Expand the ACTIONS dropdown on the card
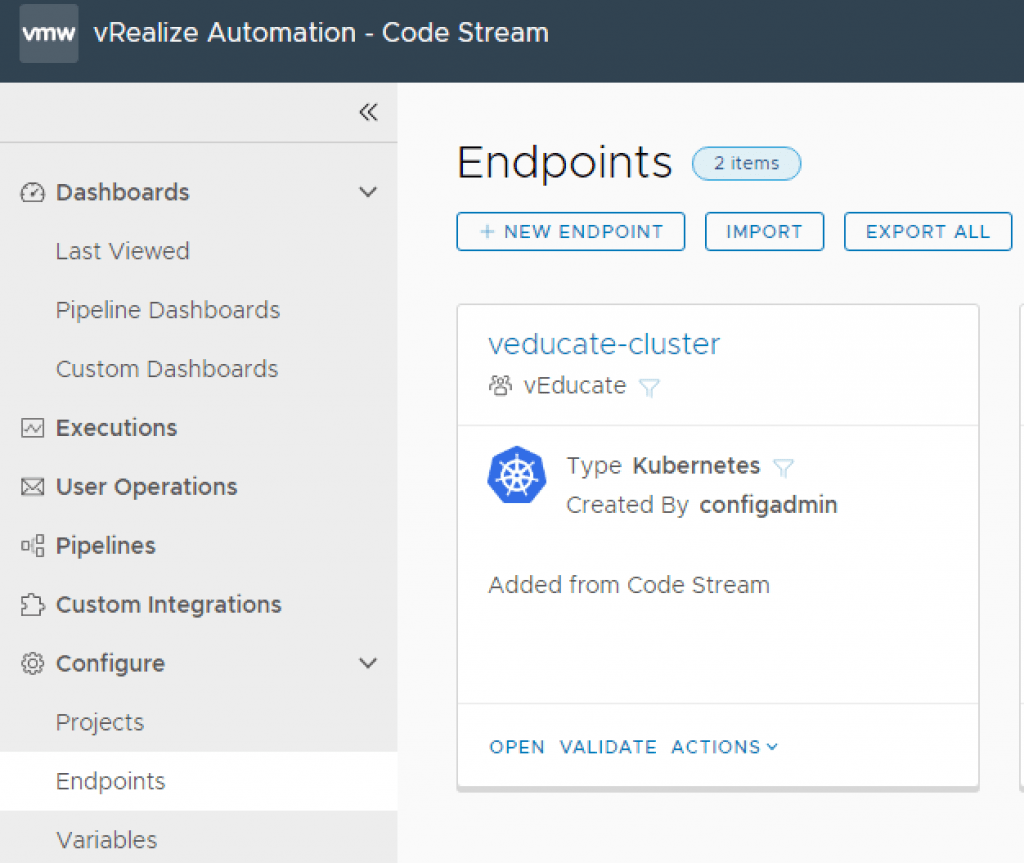The height and width of the screenshot is (863, 1024). (724, 746)
